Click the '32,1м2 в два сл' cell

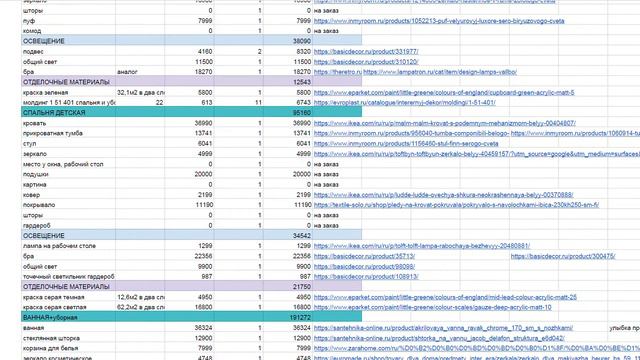point(140,93)
